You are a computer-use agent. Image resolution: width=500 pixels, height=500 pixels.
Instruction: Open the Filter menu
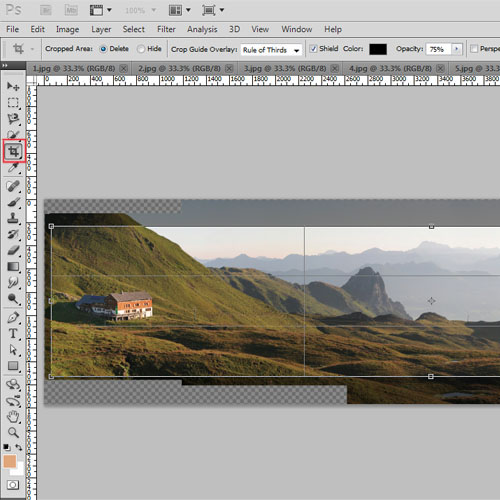(166, 29)
